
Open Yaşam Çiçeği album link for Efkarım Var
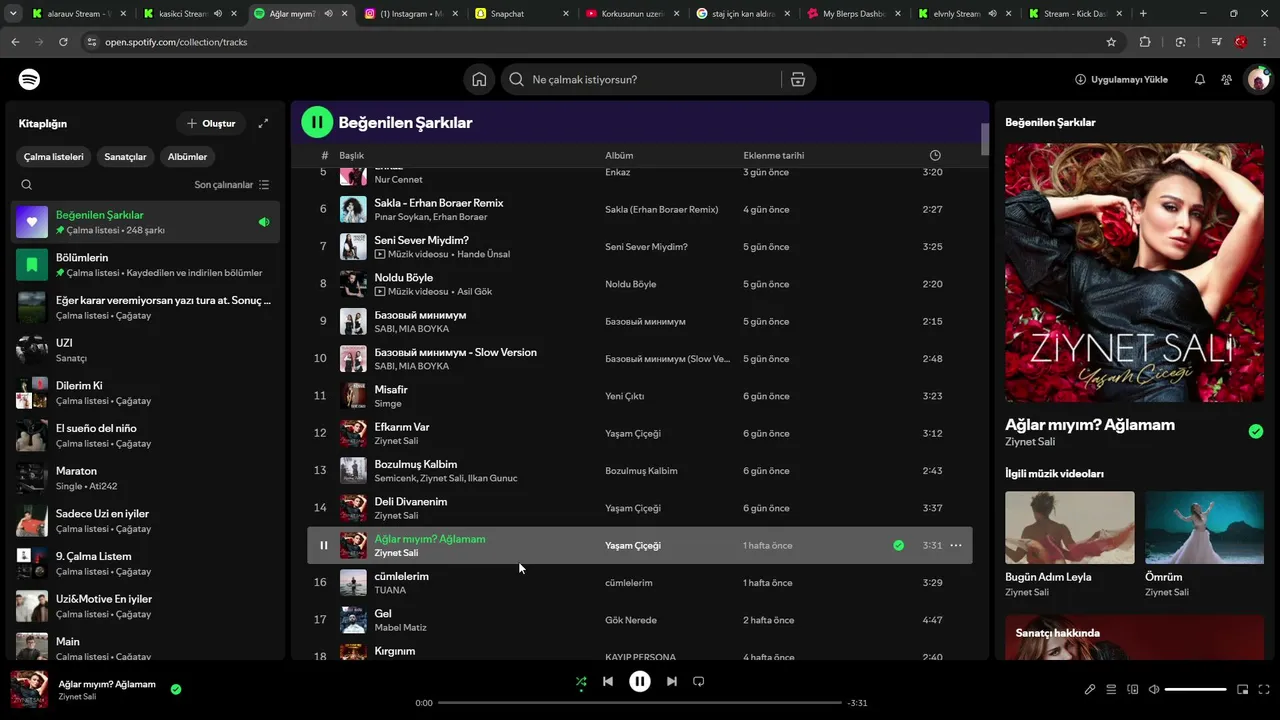click(633, 434)
